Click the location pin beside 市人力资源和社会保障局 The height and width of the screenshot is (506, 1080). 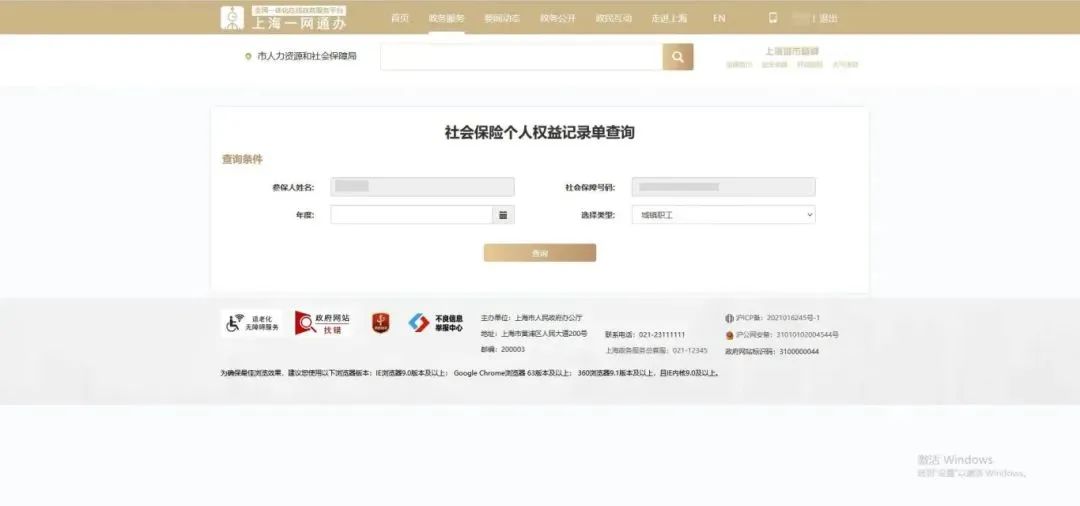(x=248, y=57)
